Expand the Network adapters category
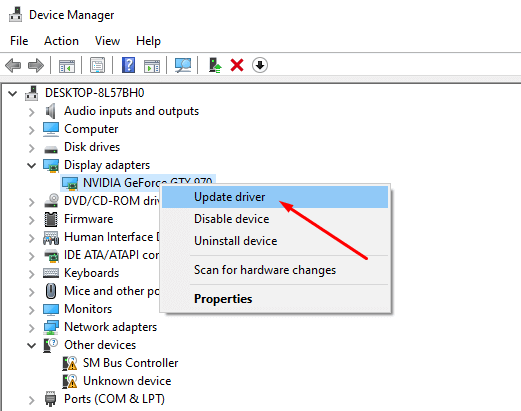Image resolution: width=521 pixels, height=411 pixels. click(32, 328)
